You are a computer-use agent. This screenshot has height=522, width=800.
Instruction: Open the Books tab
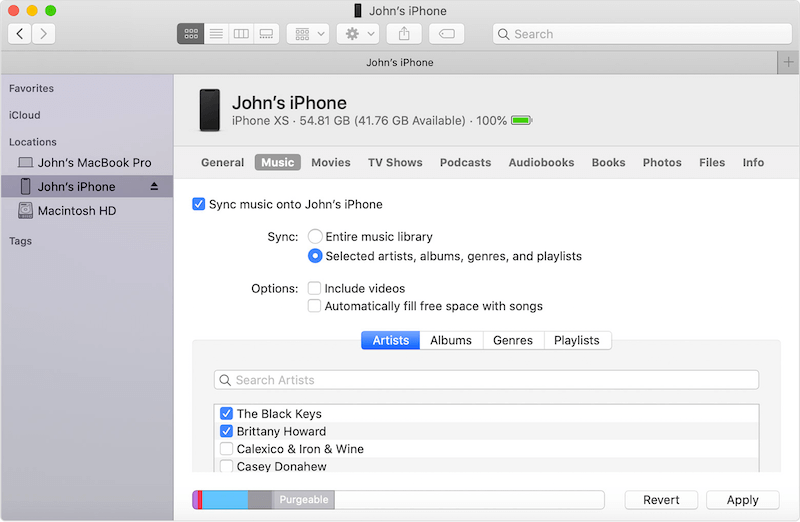(x=608, y=162)
